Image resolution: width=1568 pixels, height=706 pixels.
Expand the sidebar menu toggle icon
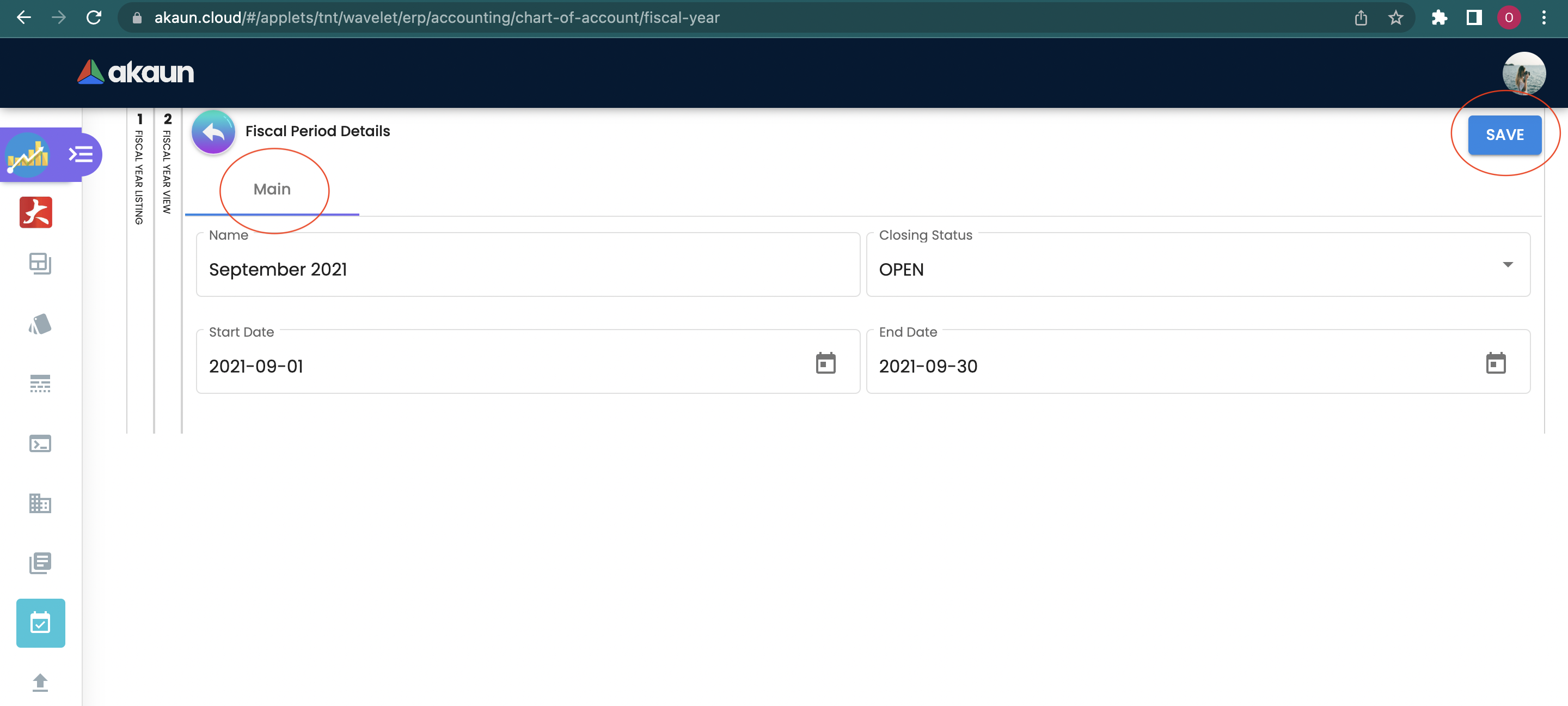[81, 154]
